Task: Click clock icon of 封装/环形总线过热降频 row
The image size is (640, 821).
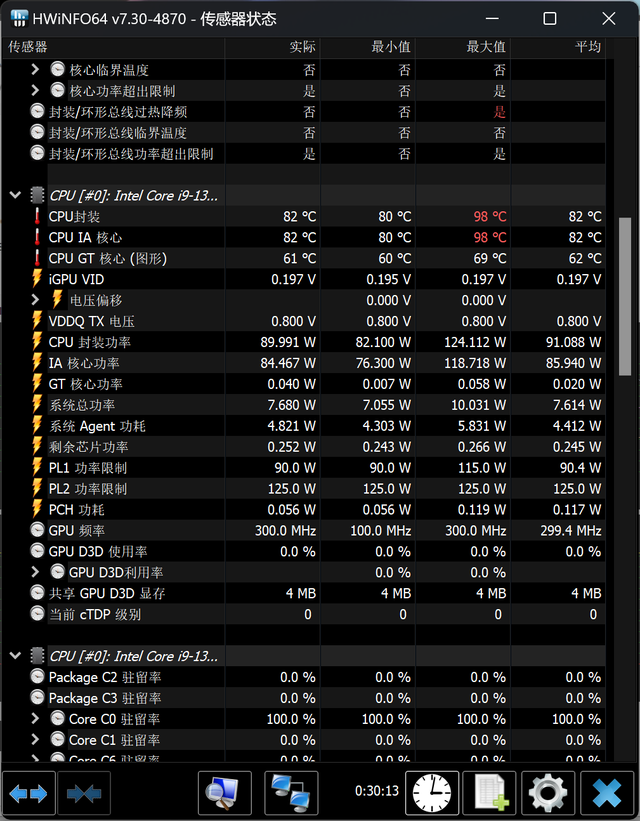Action: [37, 111]
